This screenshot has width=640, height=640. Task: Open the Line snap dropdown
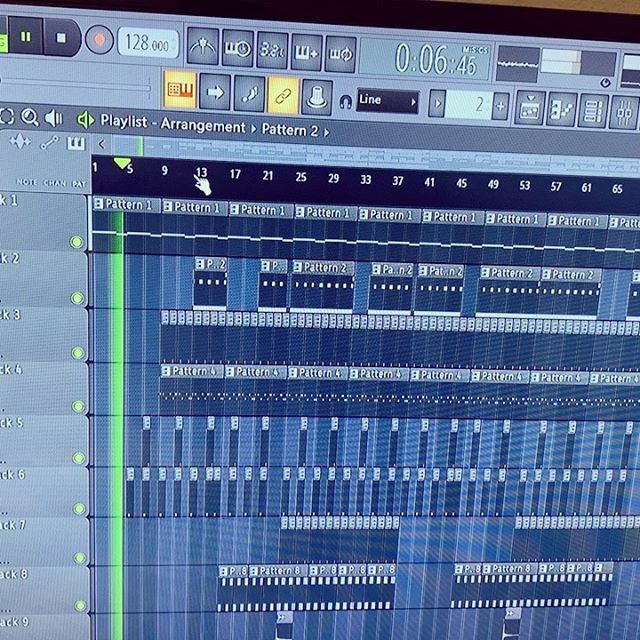click(x=387, y=101)
